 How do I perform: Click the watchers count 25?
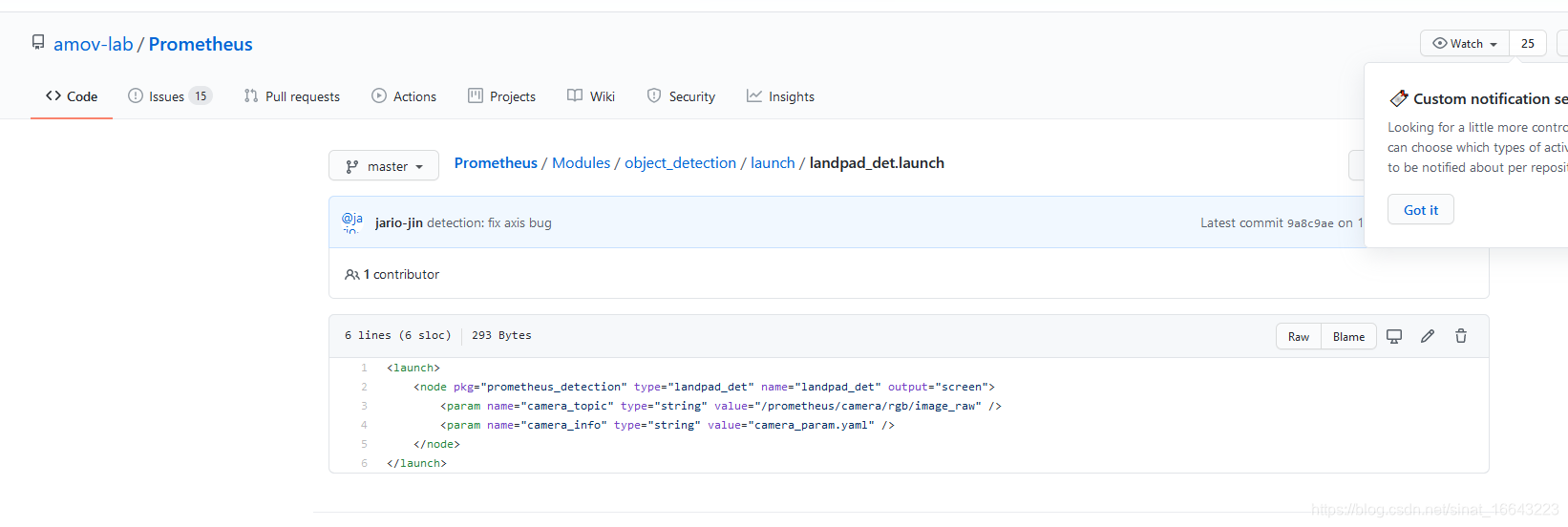[x=1528, y=43]
